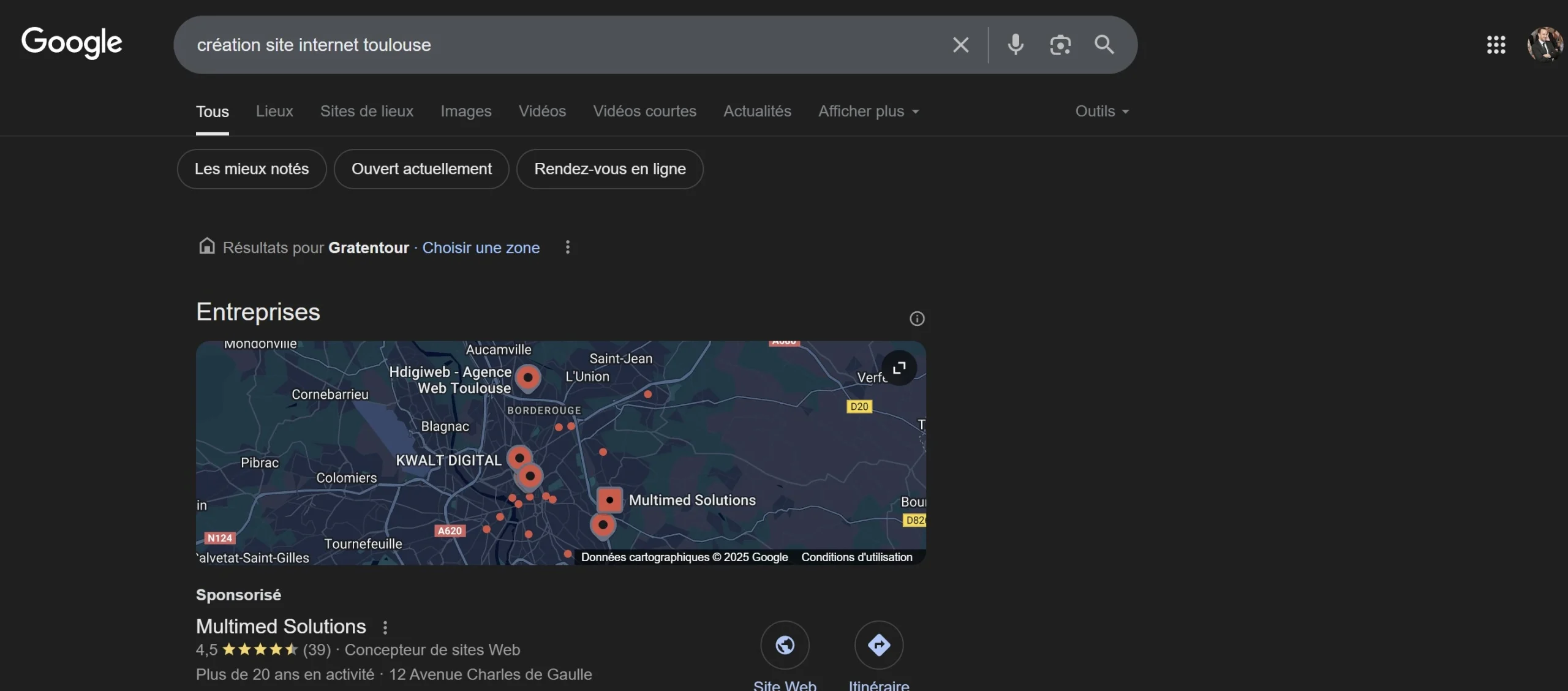This screenshot has height=691, width=1568.
Task: Select the Hdigiweb Agence Web Toulouse map pin
Action: click(x=528, y=378)
